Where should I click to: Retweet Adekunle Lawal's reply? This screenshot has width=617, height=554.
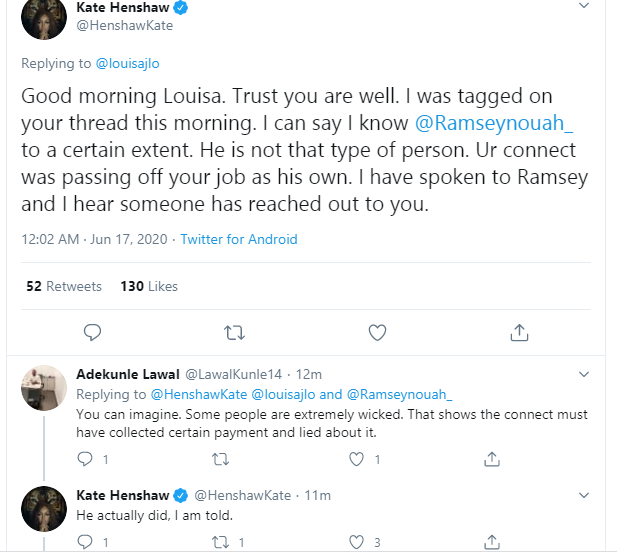(221, 459)
